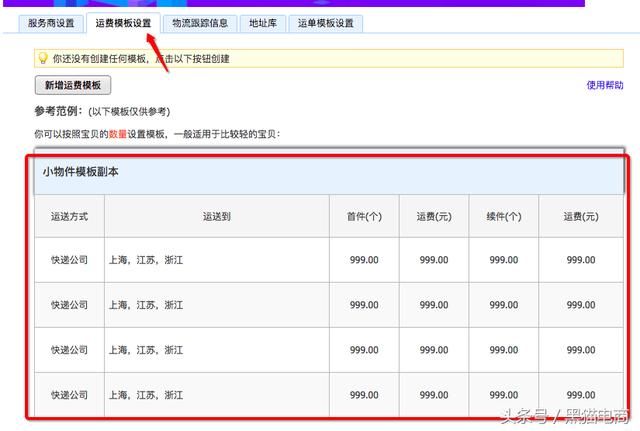Screen dimensions: 640x431
Task: Click last row 快递公司 cell
Action: click(x=69, y=395)
